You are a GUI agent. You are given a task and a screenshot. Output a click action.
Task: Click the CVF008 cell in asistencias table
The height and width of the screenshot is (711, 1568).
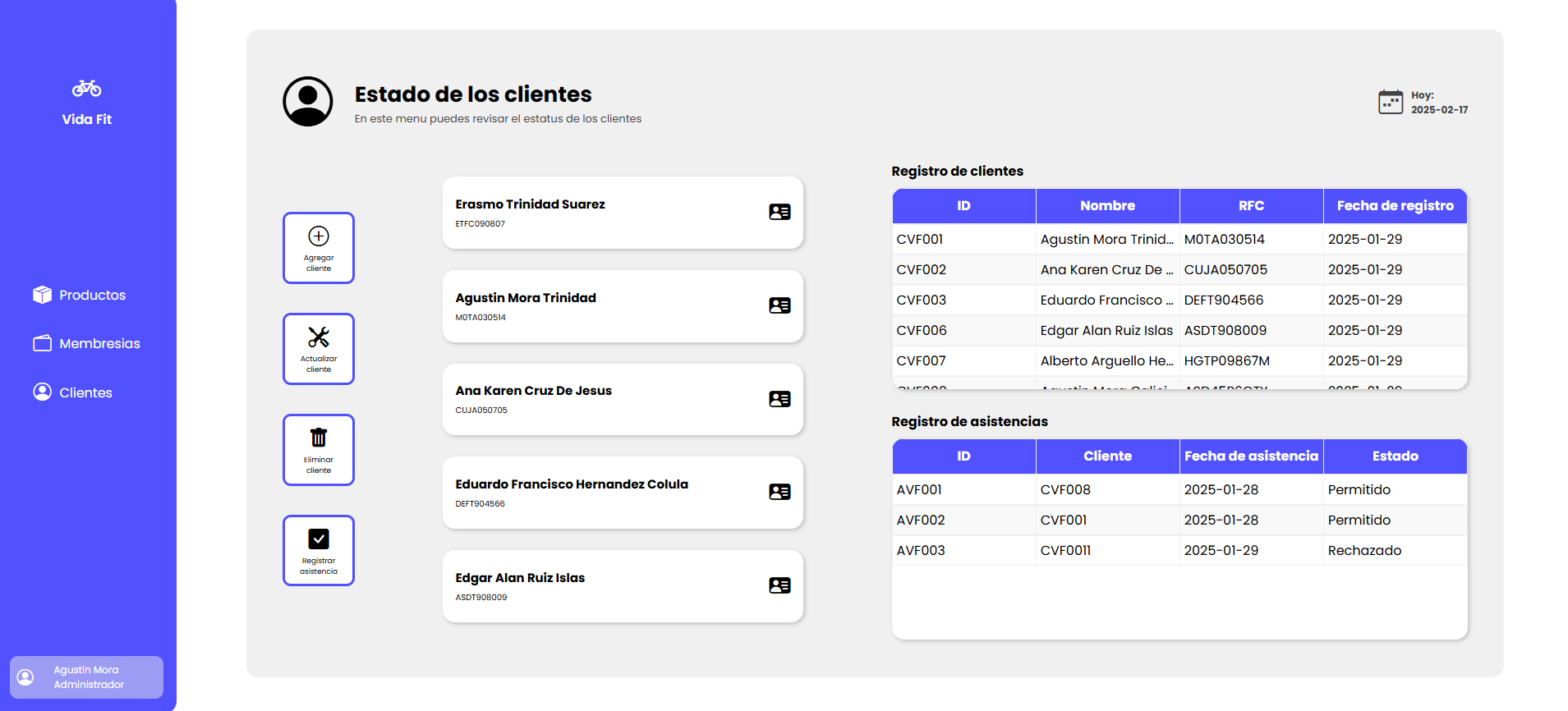pos(1107,490)
